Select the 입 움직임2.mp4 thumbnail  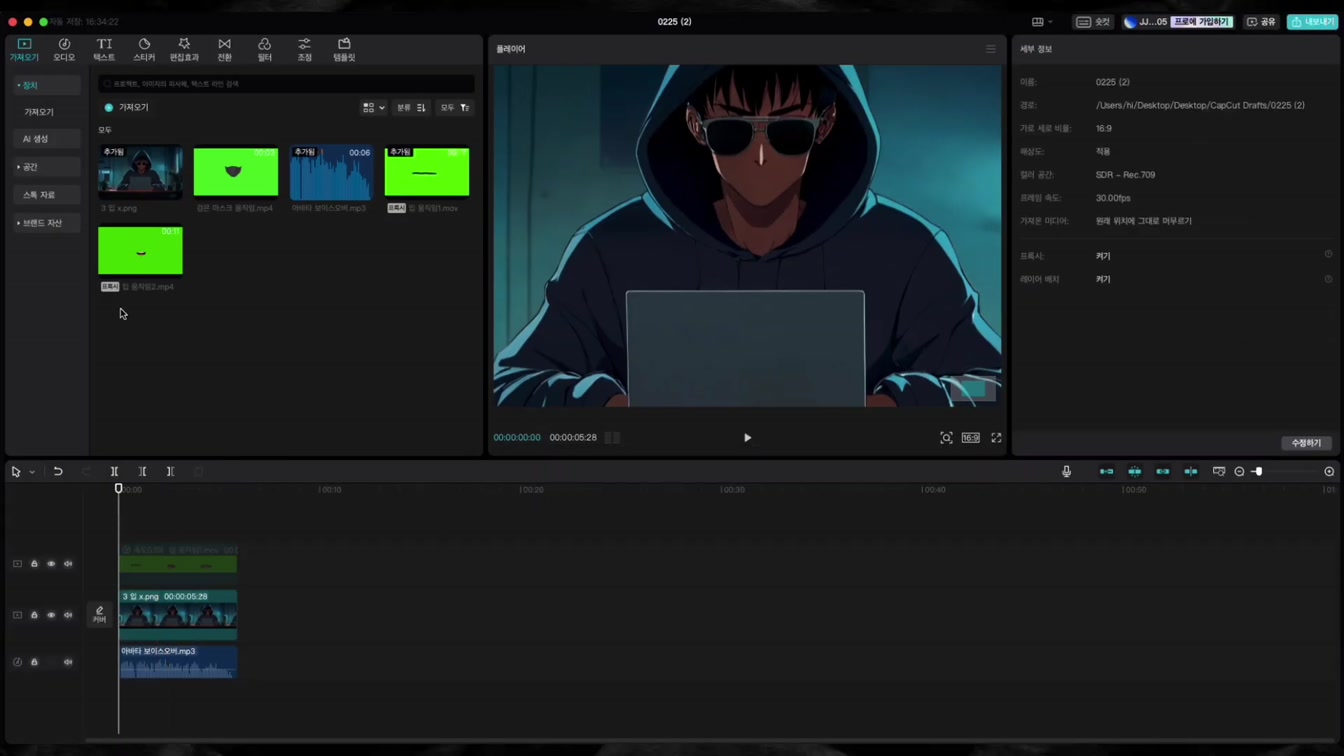[140, 250]
